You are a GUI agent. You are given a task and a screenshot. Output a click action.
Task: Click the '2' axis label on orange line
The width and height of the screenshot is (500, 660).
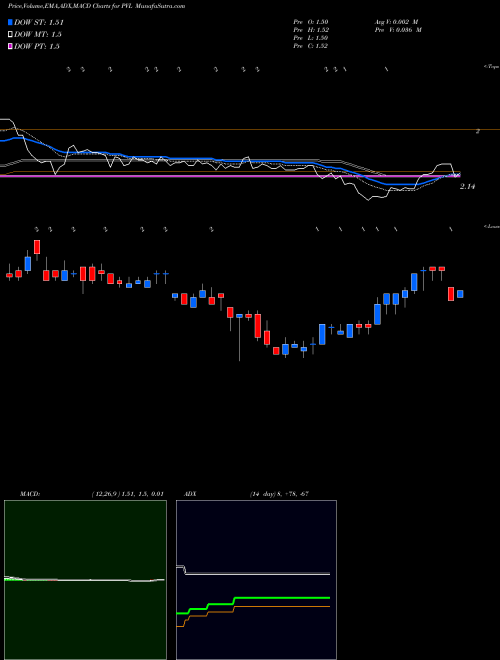tap(478, 131)
